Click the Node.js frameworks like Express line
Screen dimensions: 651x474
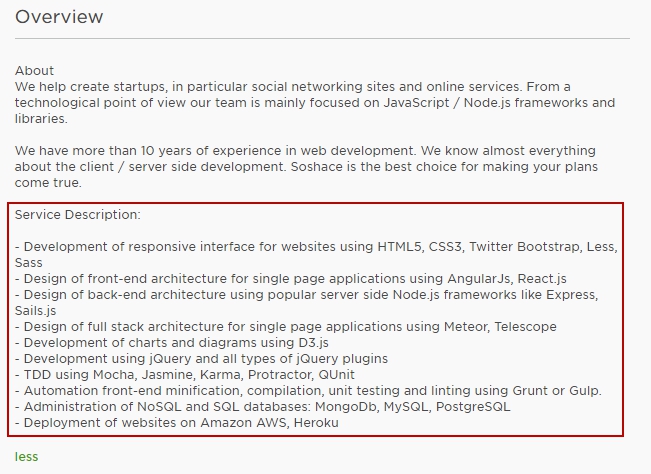[x=306, y=303]
